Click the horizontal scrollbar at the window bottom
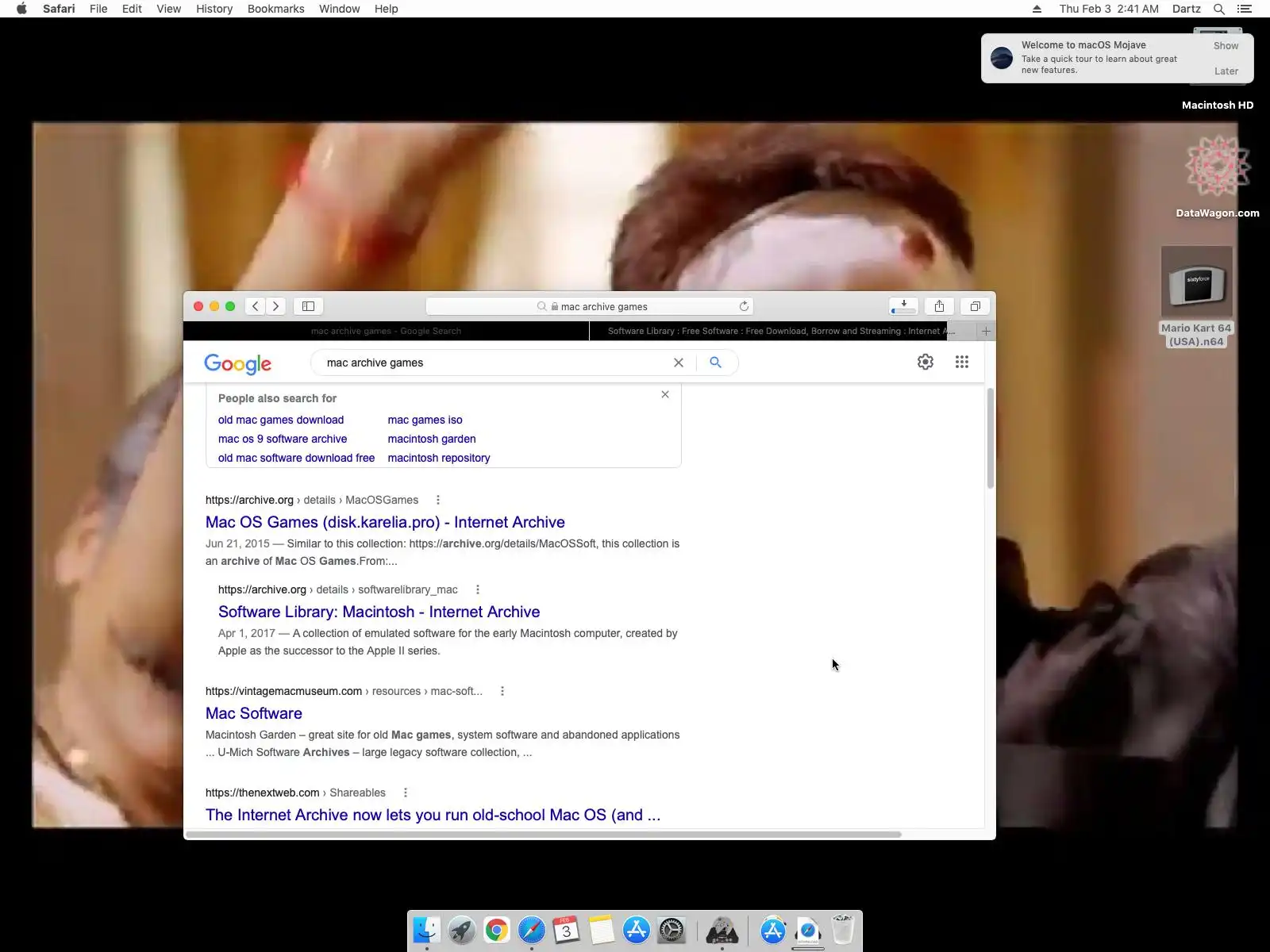This screenshot has height=952, width=1270. pos(544,835)
